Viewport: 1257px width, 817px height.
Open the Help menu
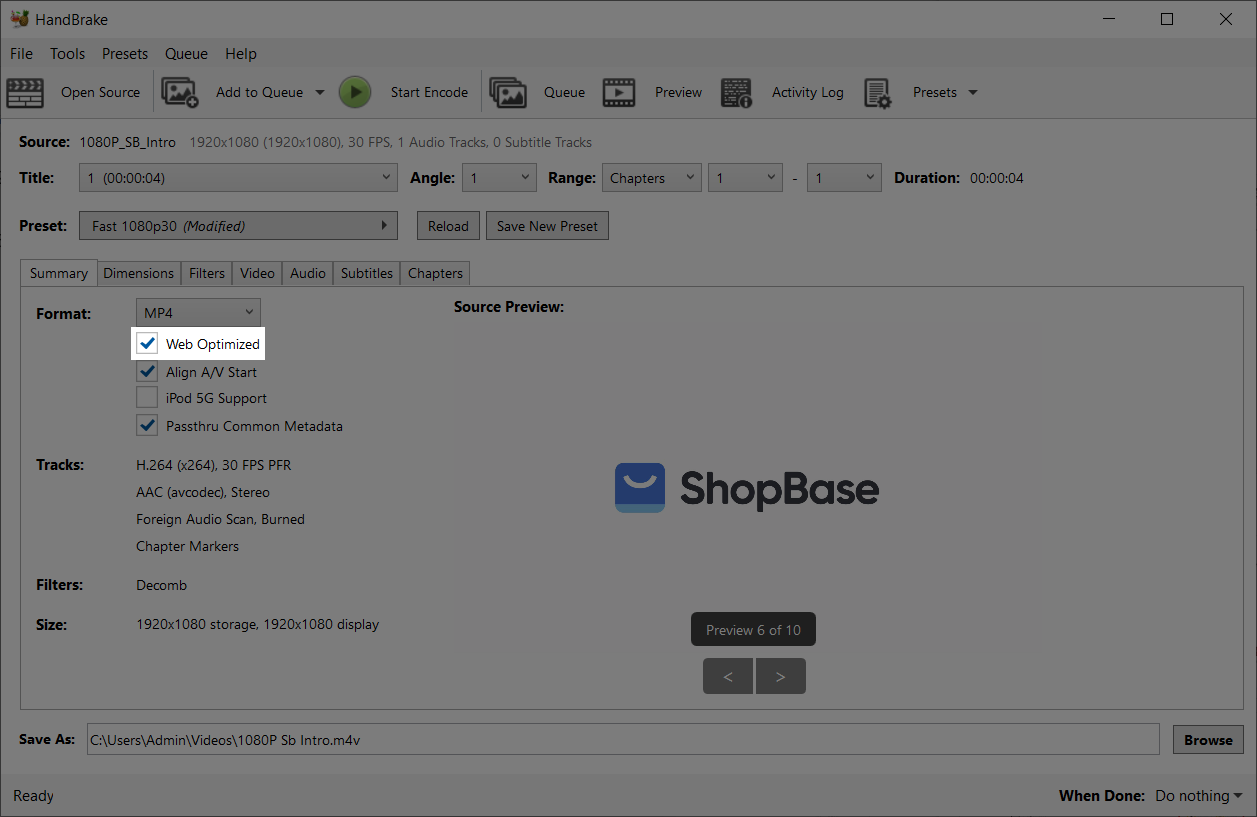(x=241, y=54)
